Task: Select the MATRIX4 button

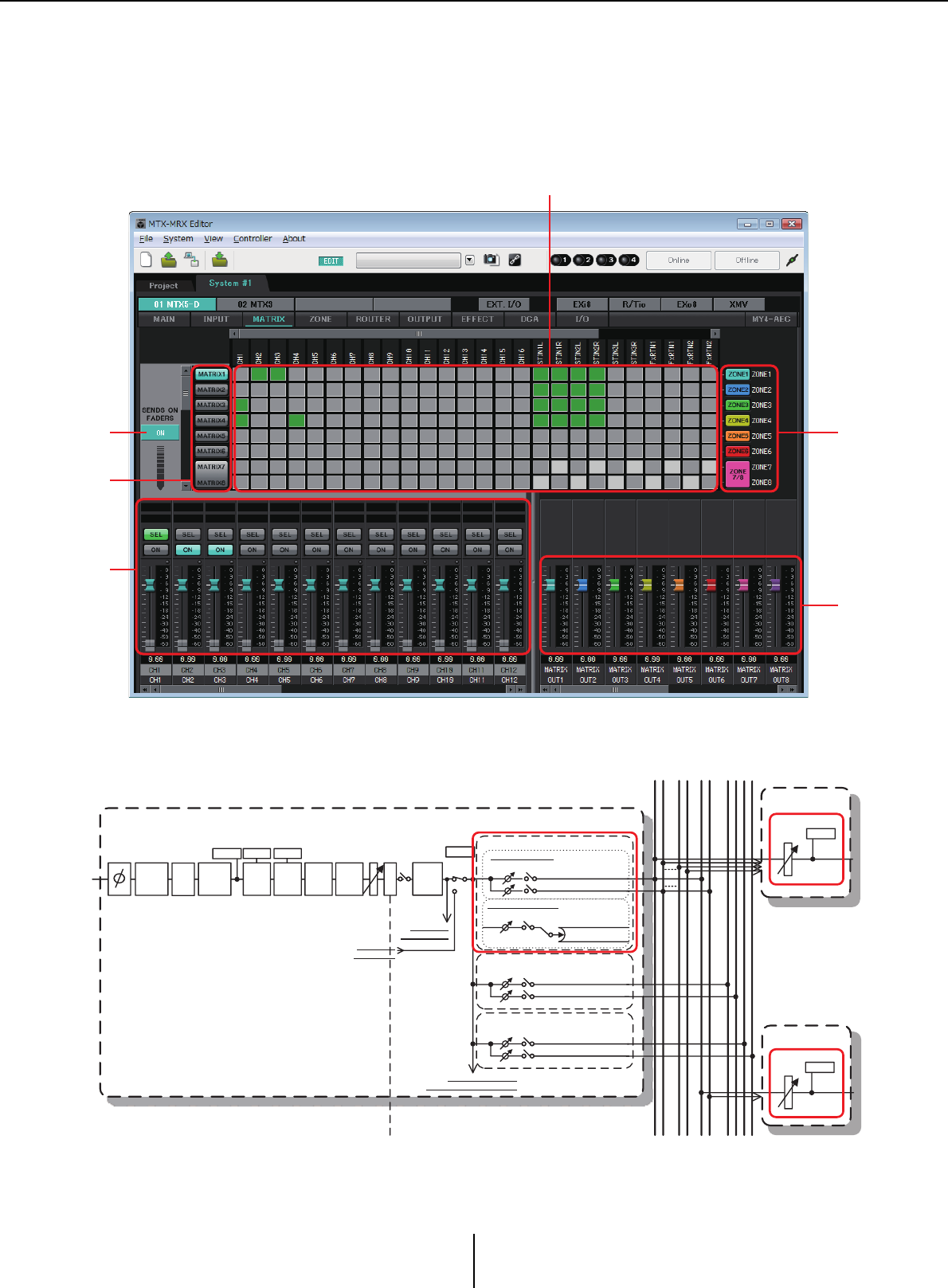Action: coord(211,421)
